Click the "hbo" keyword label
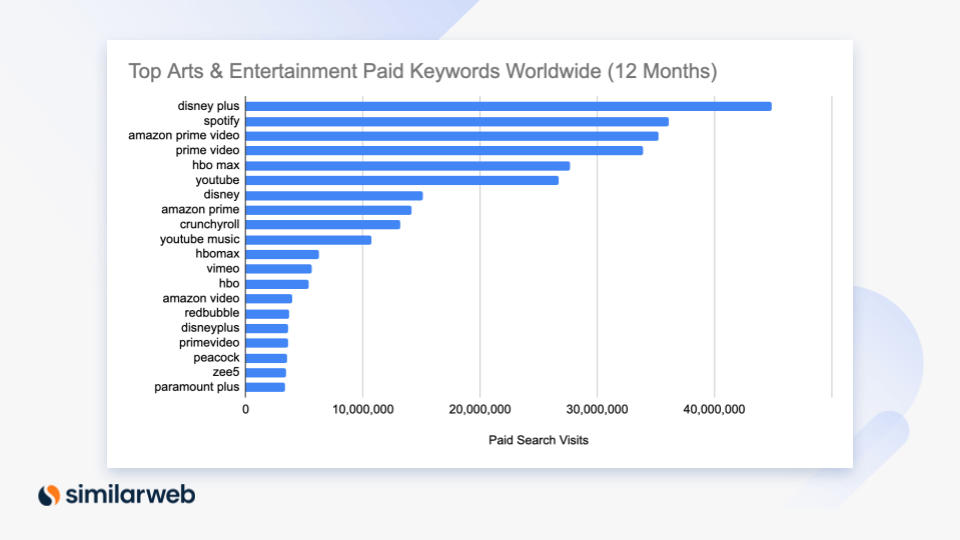 229,283
